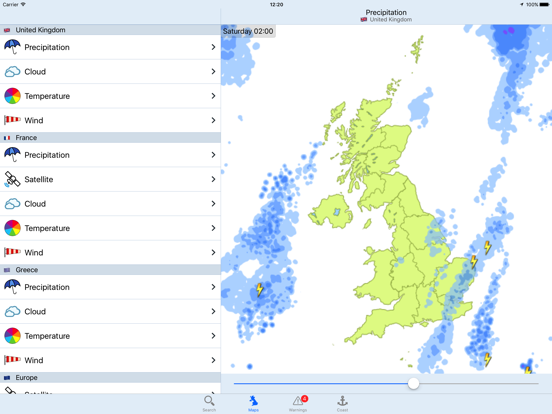Viewport: 552px width, 414px height.
Task: Tap Greece Wind windsock icon
Action: click(12, 360)
